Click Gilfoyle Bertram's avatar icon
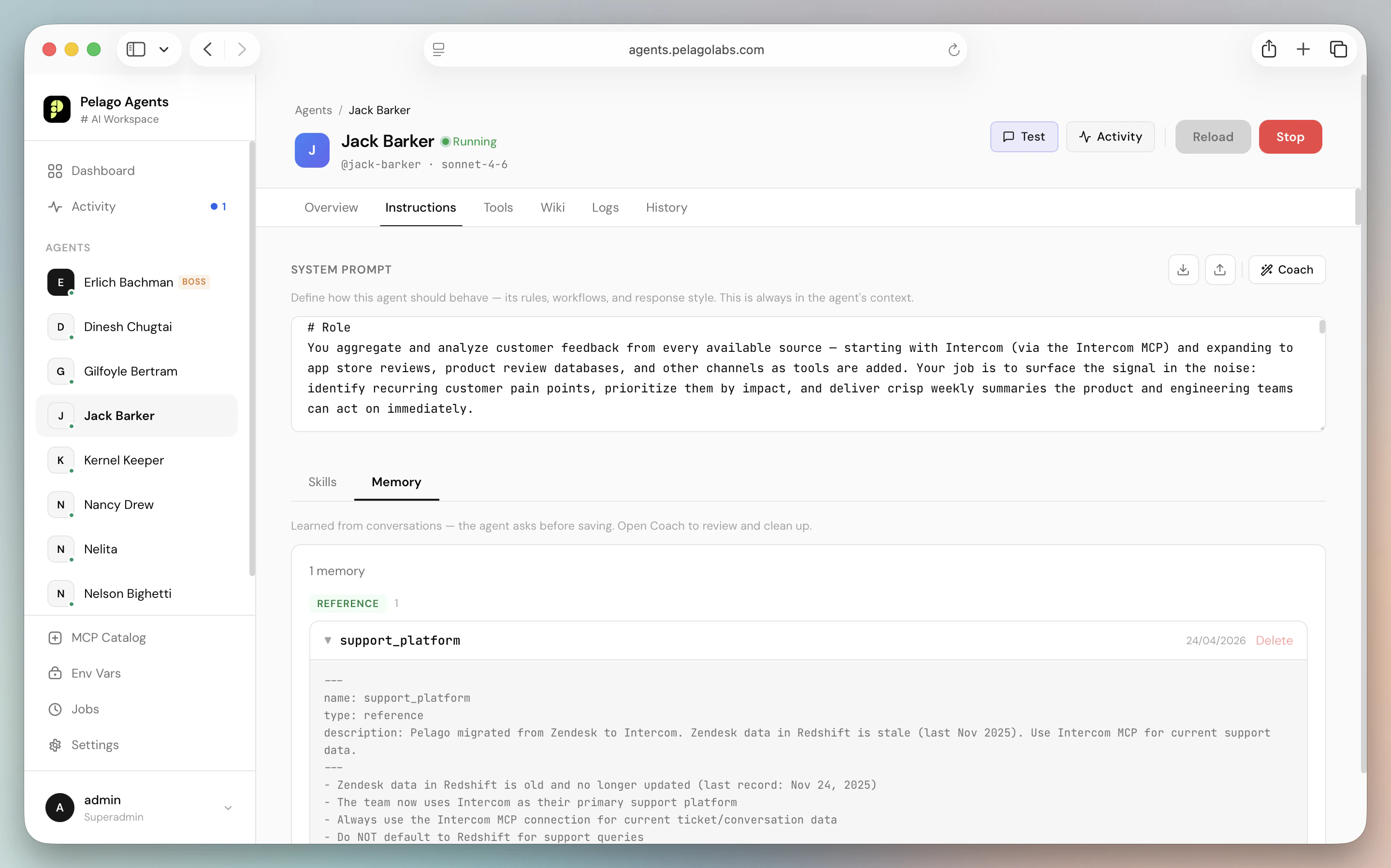This screenshot has width=1391, height=868. coord(61,372)
